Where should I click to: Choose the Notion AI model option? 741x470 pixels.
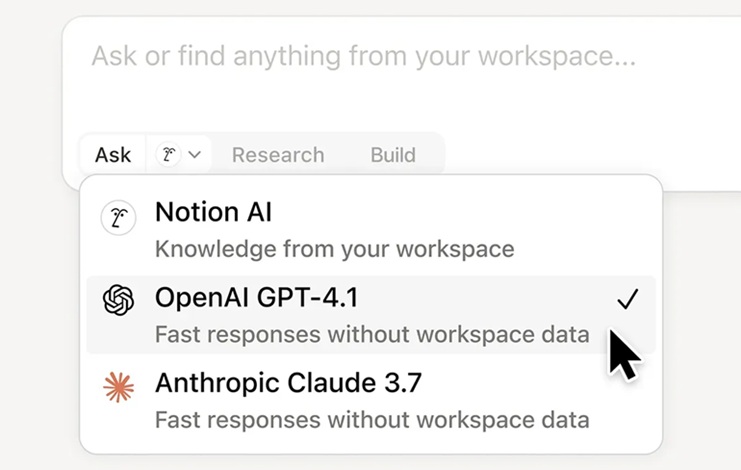(x=371, y=230)
